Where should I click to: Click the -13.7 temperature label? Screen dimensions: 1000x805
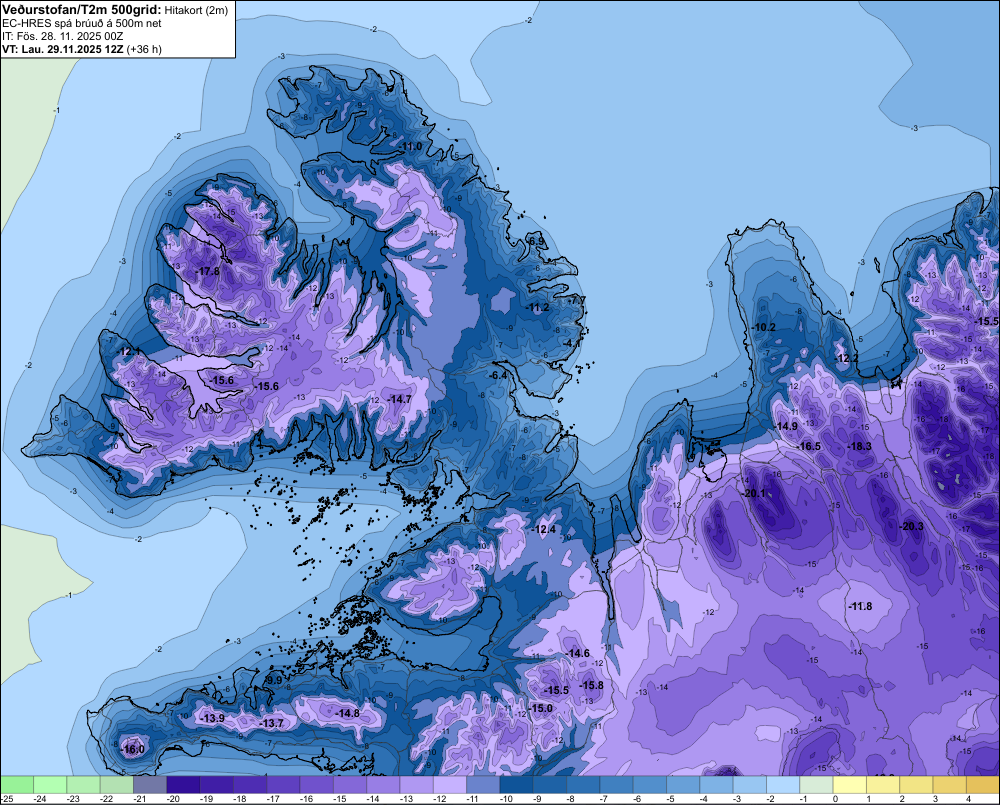[272, 723]
